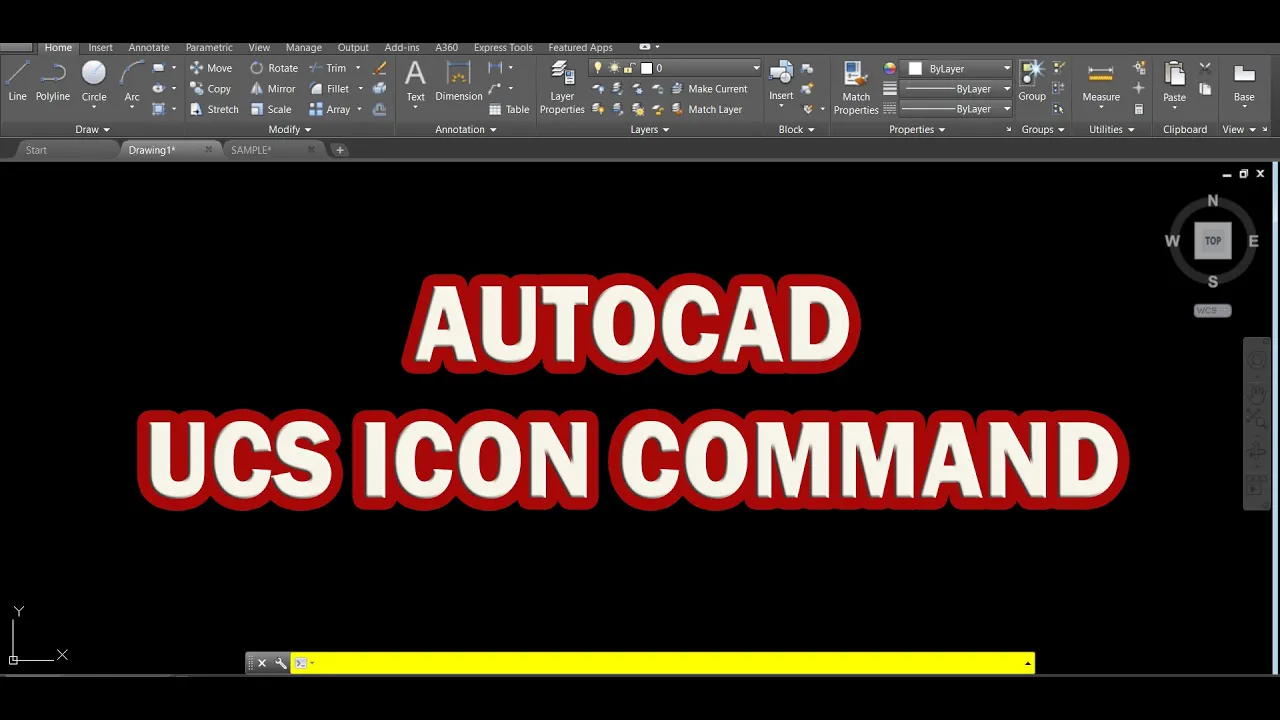Click the Erase tool icon

coord(380,68)
